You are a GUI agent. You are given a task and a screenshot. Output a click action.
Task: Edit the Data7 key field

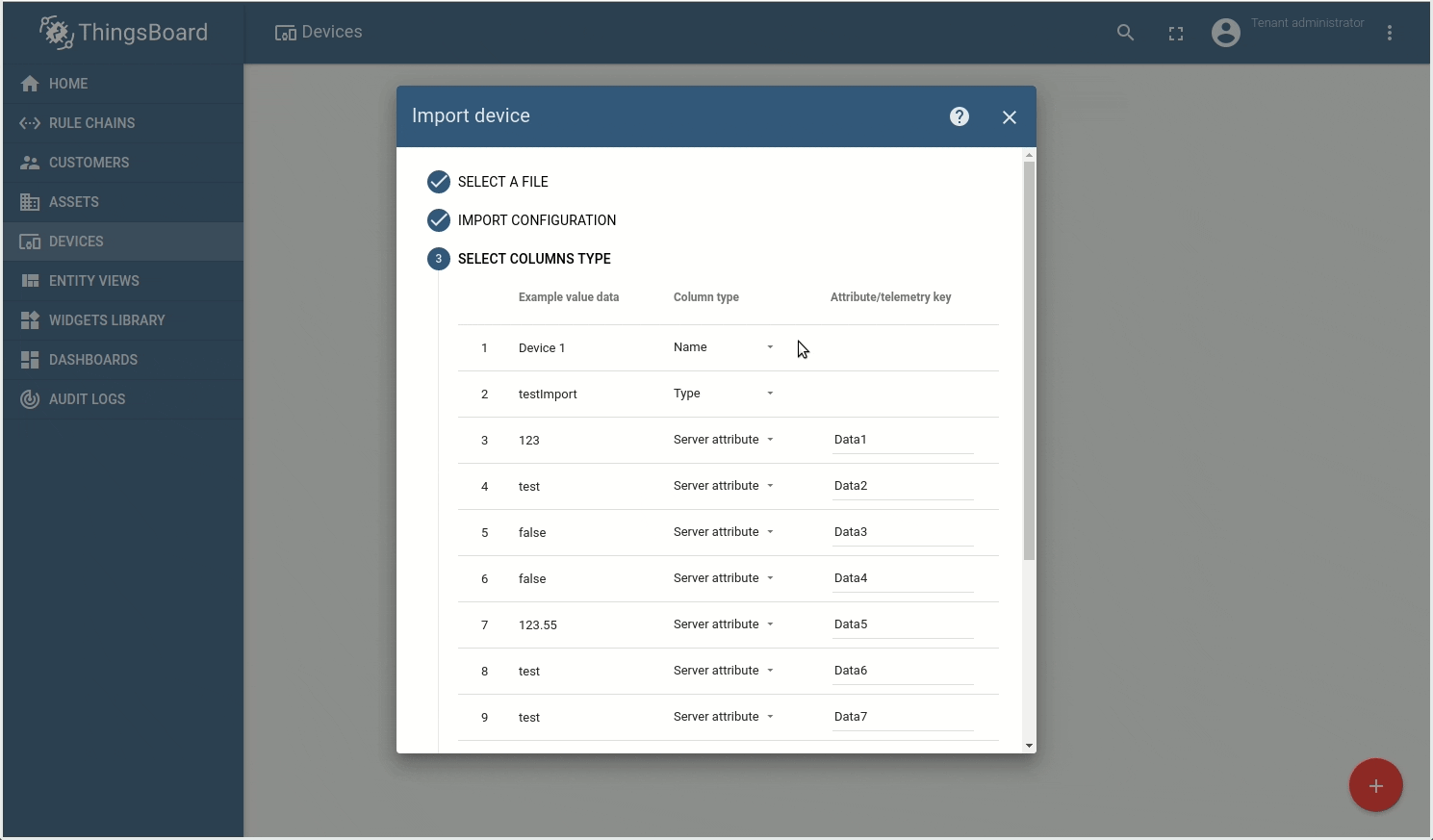[903, 717]
